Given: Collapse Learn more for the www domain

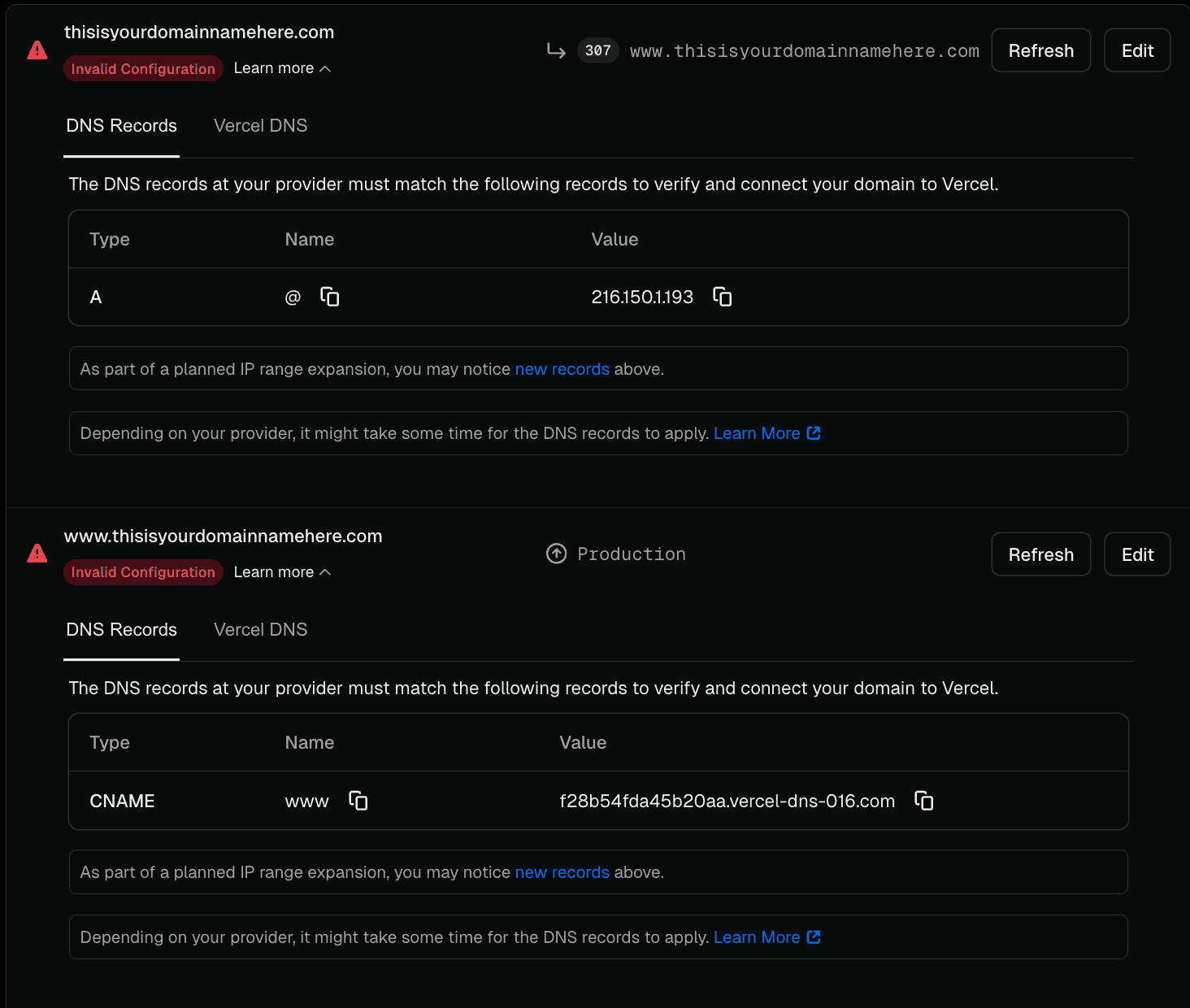Looking at the screenshot, I should [x=282, y=572].
